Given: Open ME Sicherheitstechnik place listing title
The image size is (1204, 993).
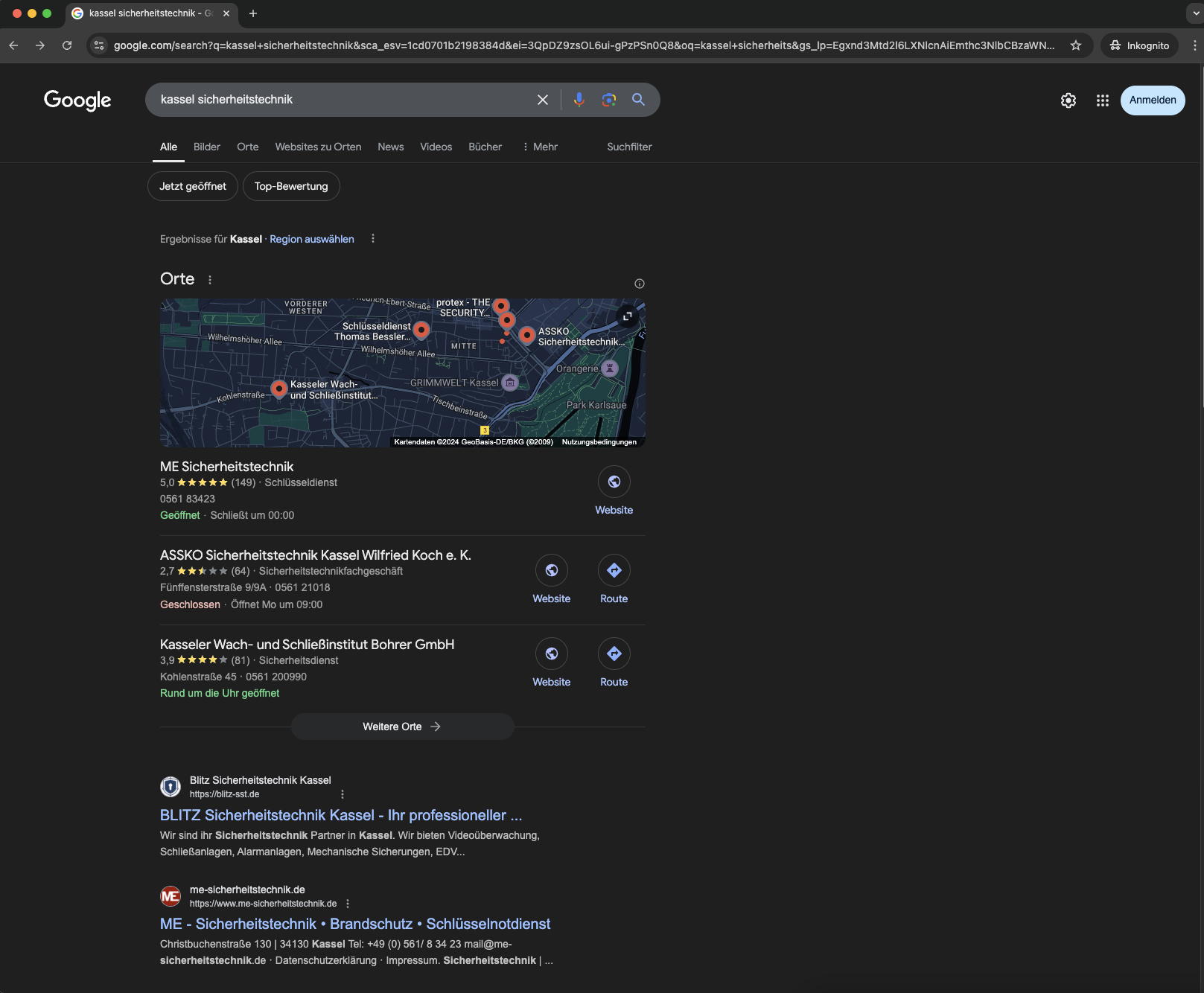Looking at the screenshot, I should coord(227,467).
